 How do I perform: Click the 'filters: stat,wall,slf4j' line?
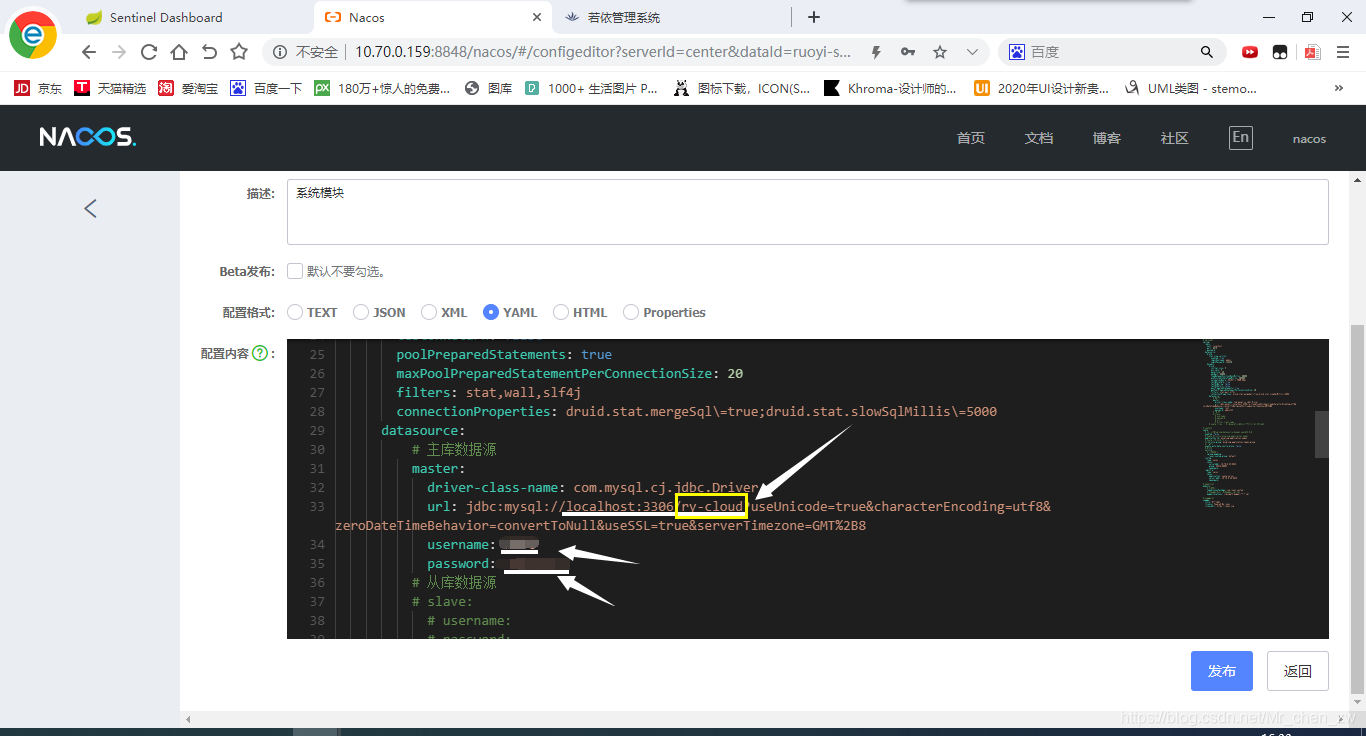(488, 392)
